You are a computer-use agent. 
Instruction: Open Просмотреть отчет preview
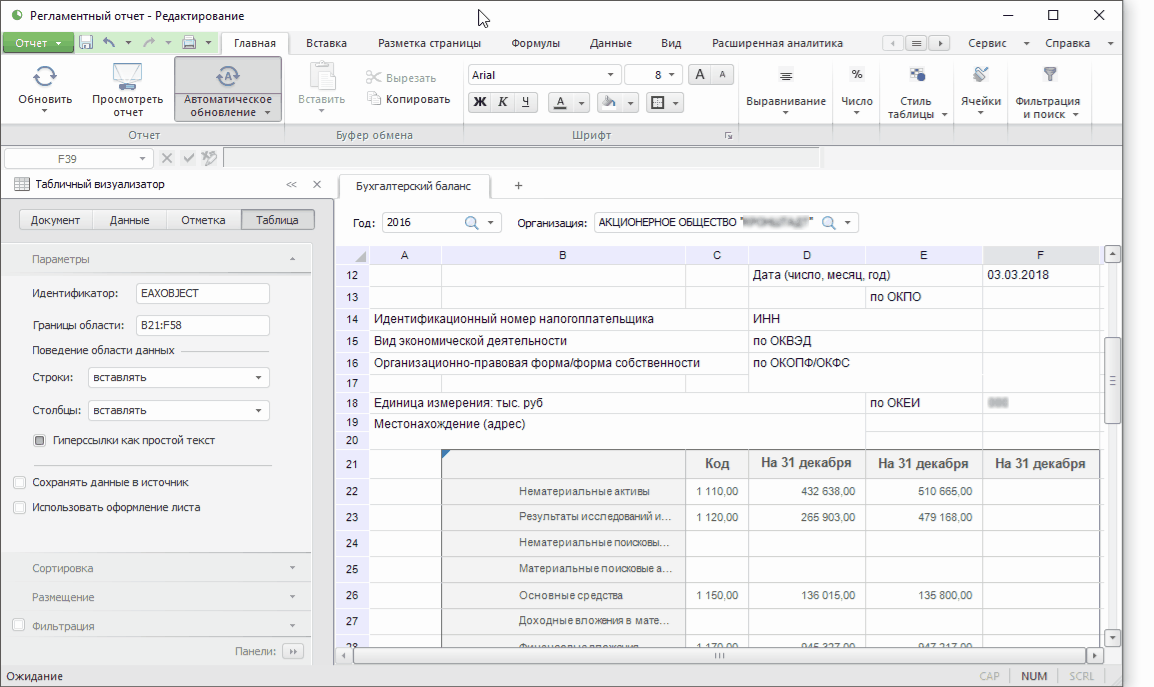(127, 76)
